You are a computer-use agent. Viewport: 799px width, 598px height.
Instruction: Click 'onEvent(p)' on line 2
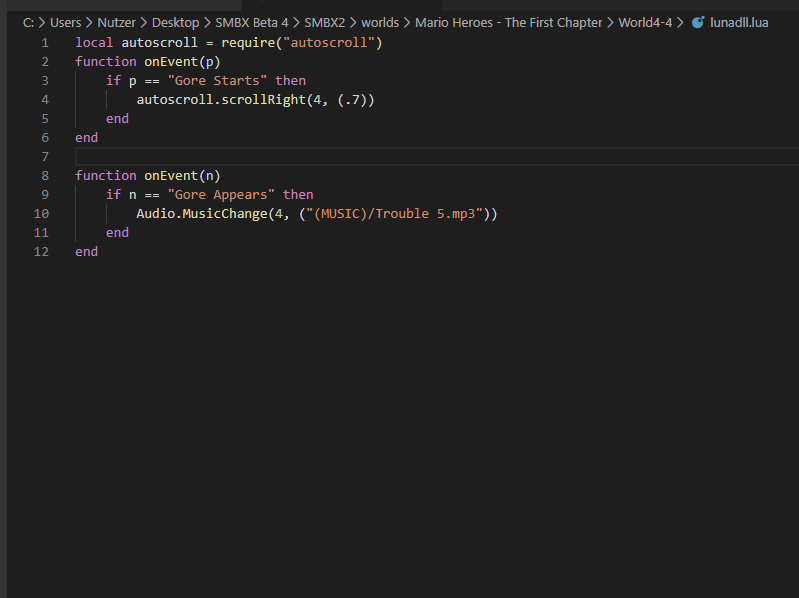pos(182,62)
